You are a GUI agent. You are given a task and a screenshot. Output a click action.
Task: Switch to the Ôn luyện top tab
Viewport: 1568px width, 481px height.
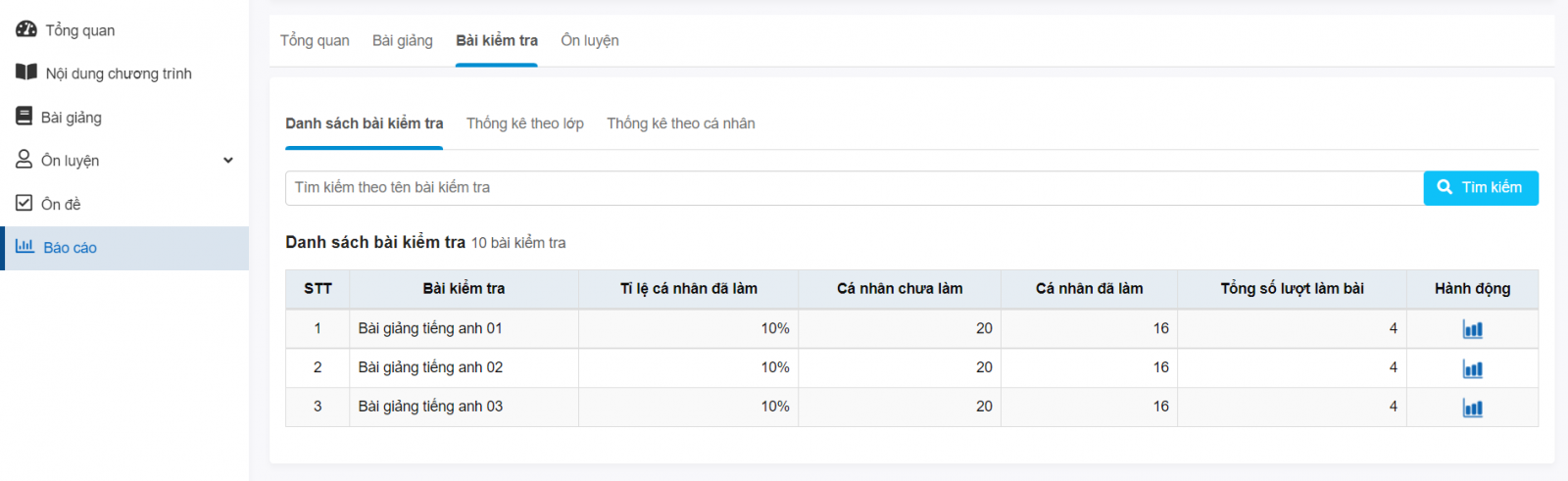(590, 40)
